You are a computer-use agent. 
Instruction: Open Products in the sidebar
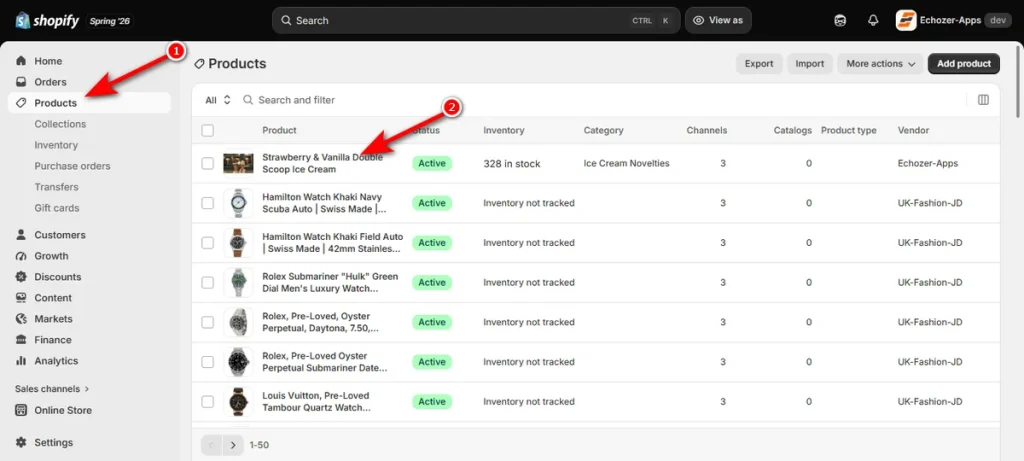(89, 103)
